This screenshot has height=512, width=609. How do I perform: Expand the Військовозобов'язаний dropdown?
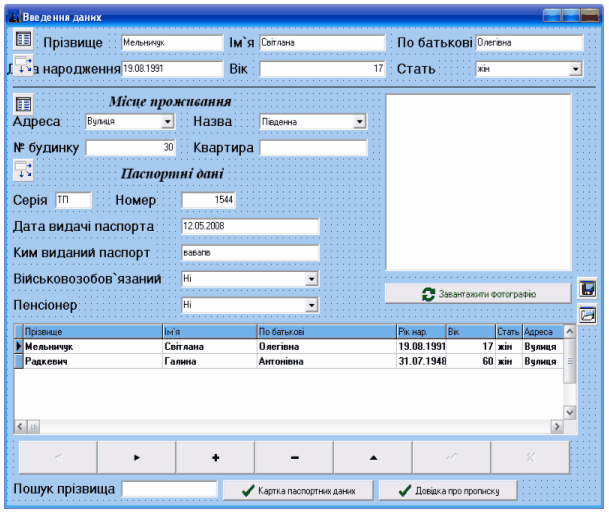coord(311,279)
